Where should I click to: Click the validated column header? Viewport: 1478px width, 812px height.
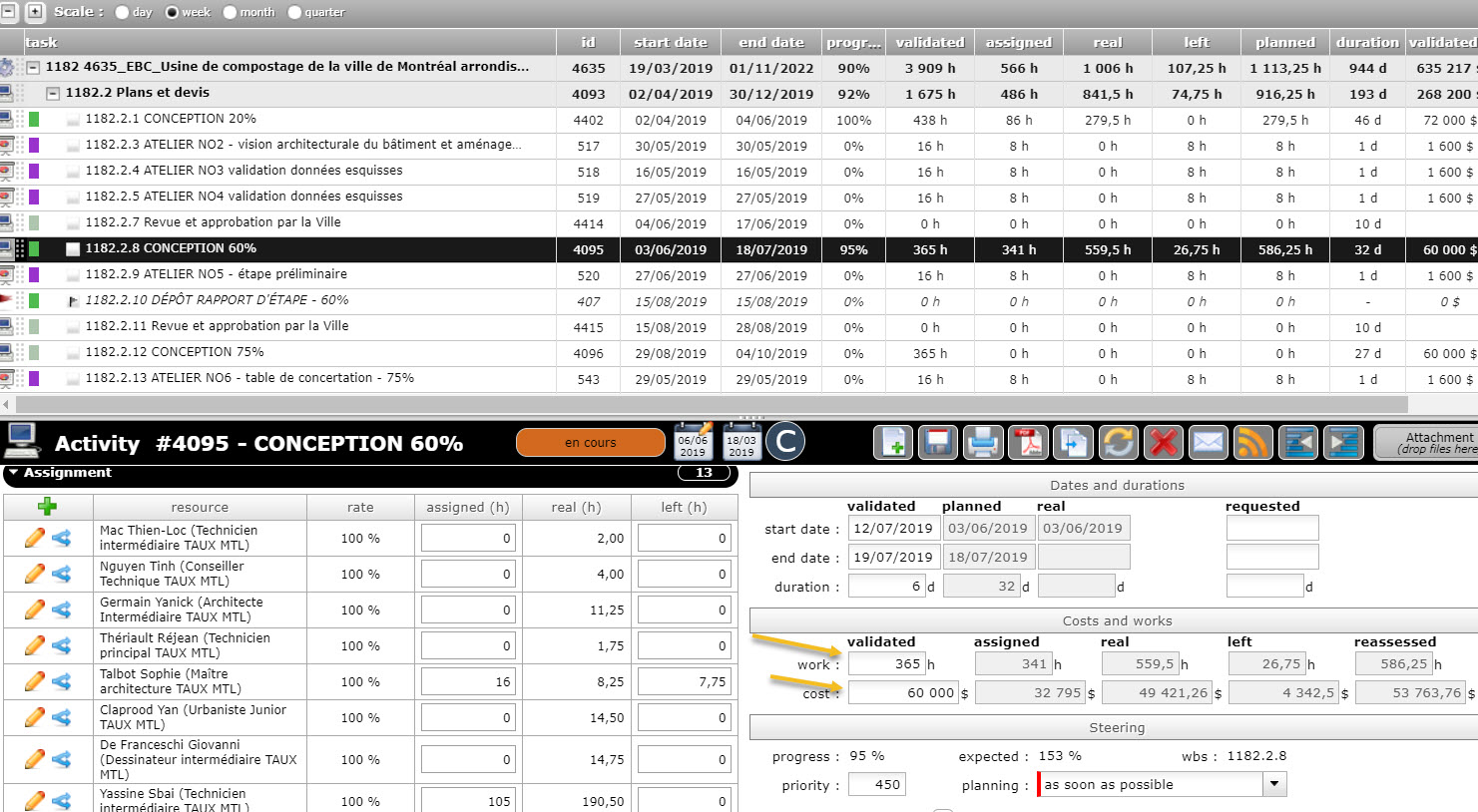[929, 42]
